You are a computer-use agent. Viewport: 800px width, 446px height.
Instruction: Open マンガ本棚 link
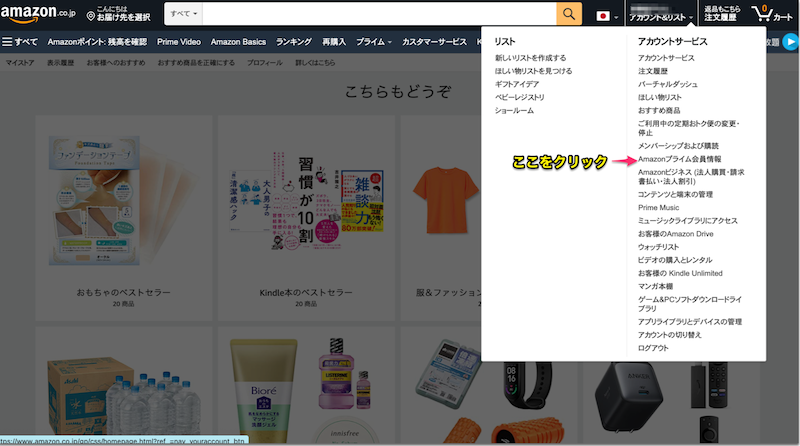pos(655,286)
